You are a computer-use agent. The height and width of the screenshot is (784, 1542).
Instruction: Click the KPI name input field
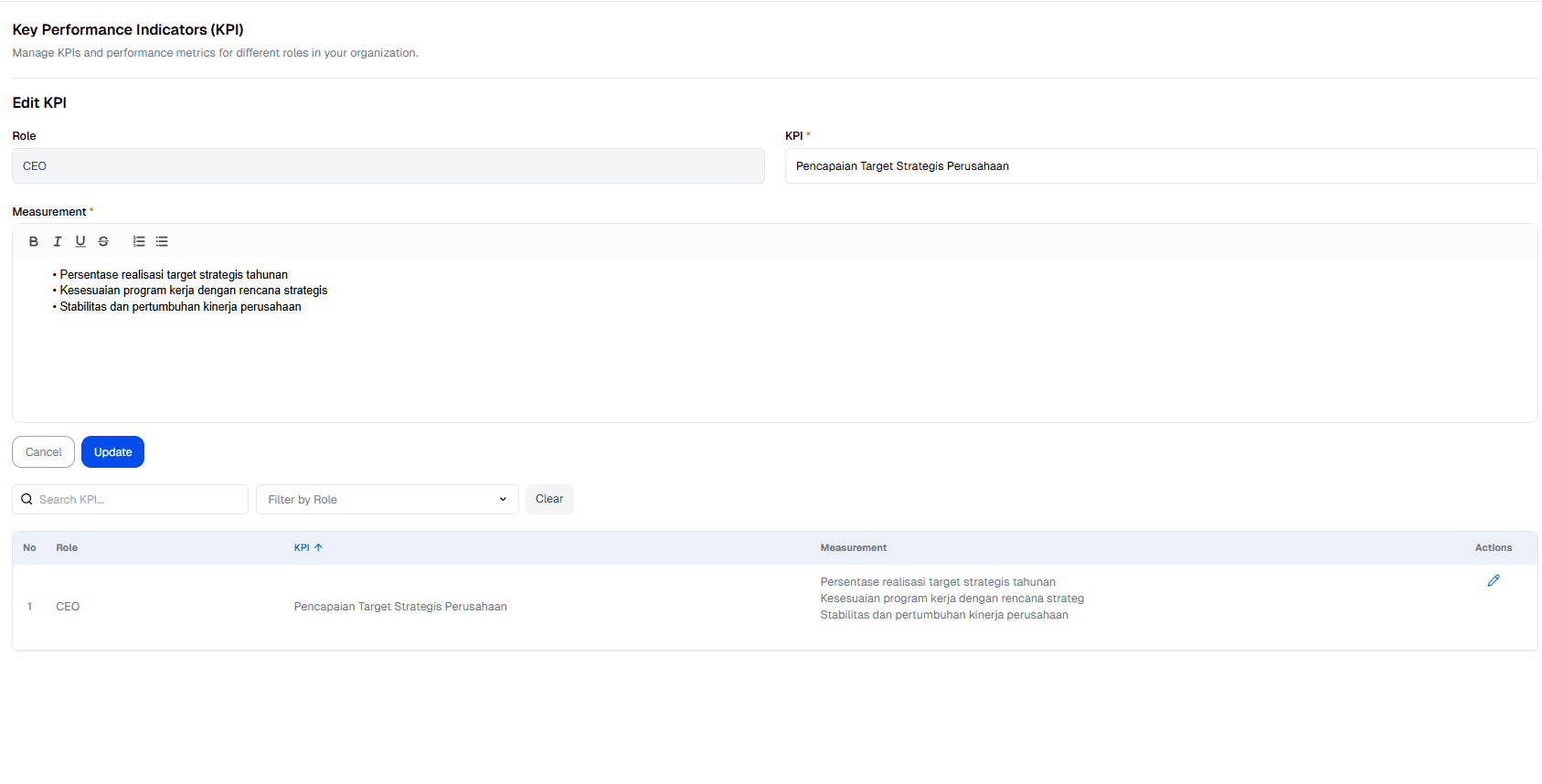pyautogui.click(x=1161, y=165)
